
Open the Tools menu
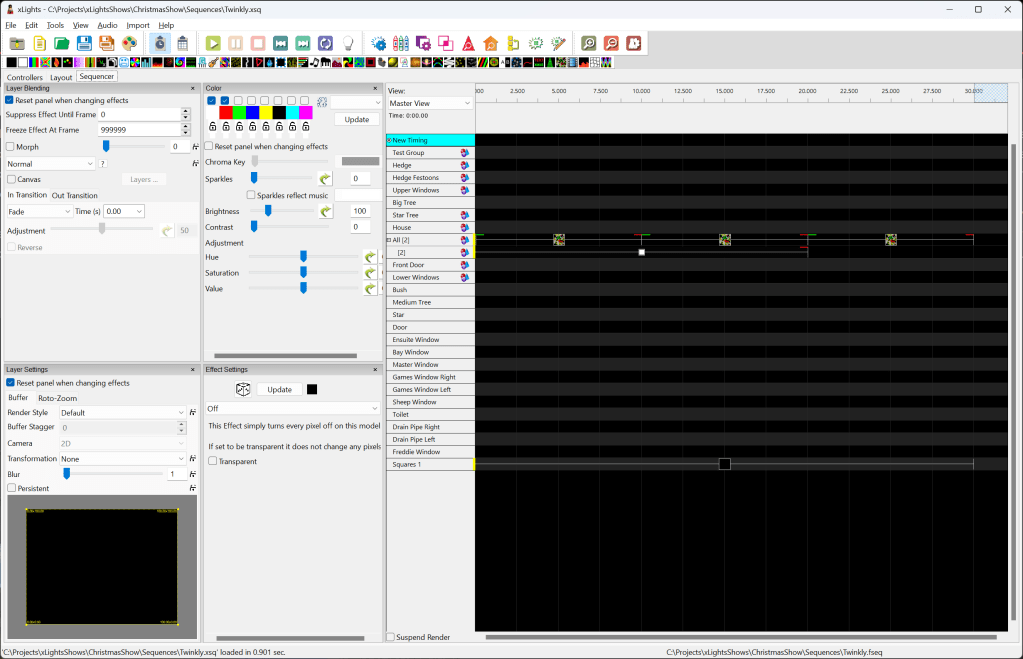coord(55,25)
